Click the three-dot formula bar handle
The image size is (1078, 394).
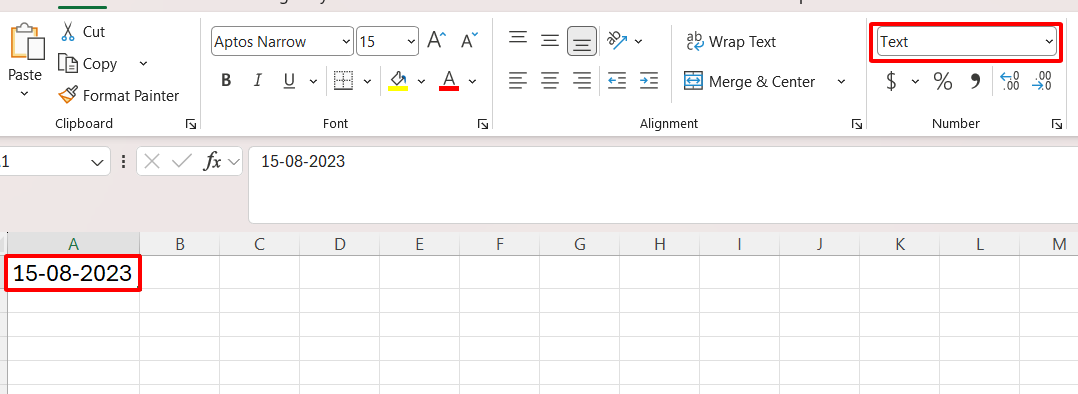point(123,162)
